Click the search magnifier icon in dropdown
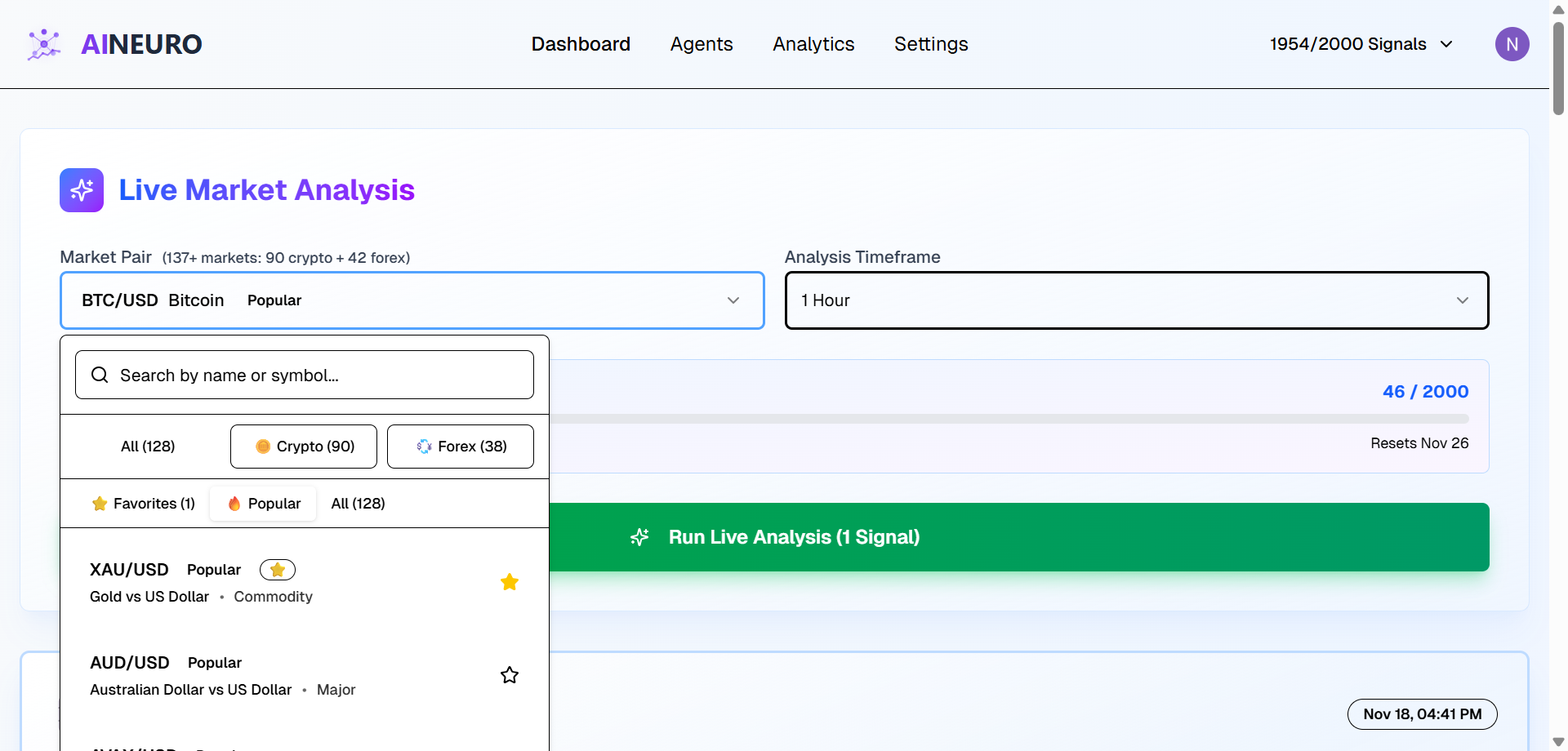The height and width of the screenshot is (751, 1568). click(x=100, y=375)
